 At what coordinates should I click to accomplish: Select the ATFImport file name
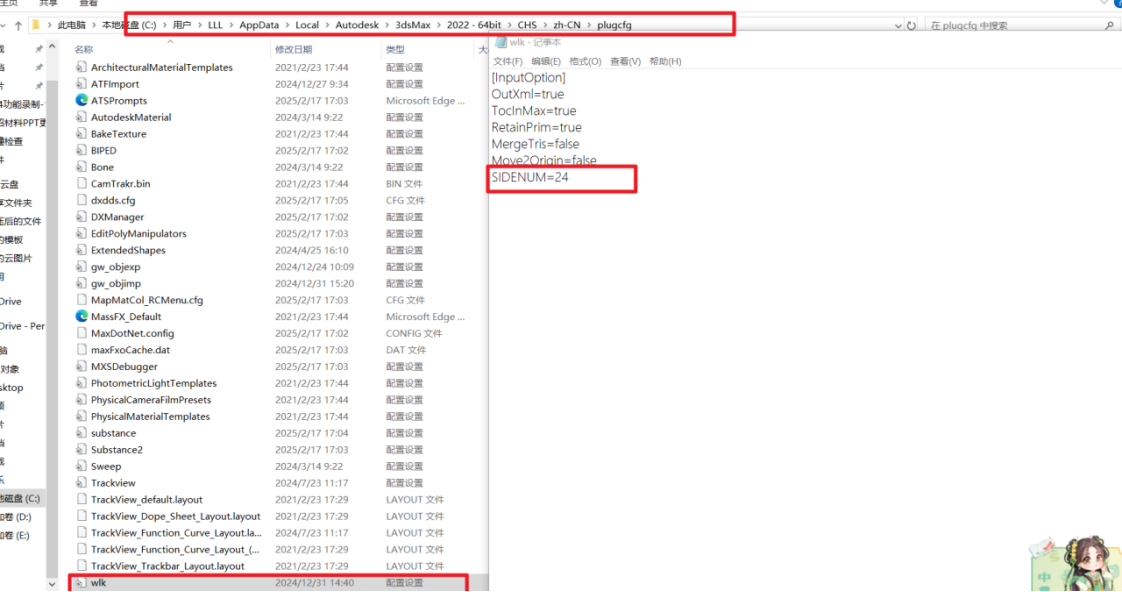[115, 84]
